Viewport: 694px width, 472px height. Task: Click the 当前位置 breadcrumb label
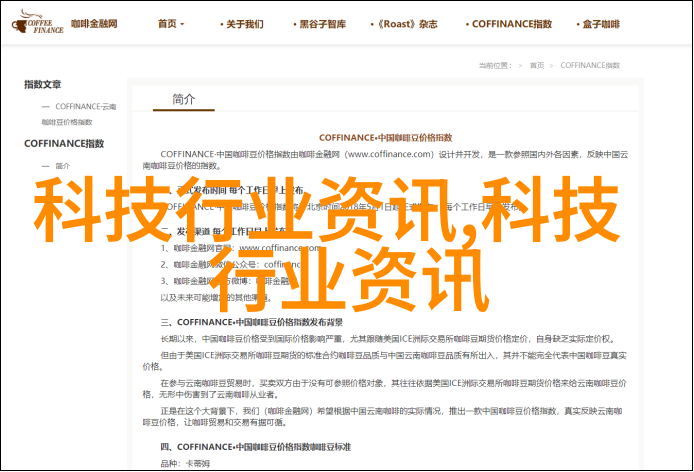tap(495, 66)
